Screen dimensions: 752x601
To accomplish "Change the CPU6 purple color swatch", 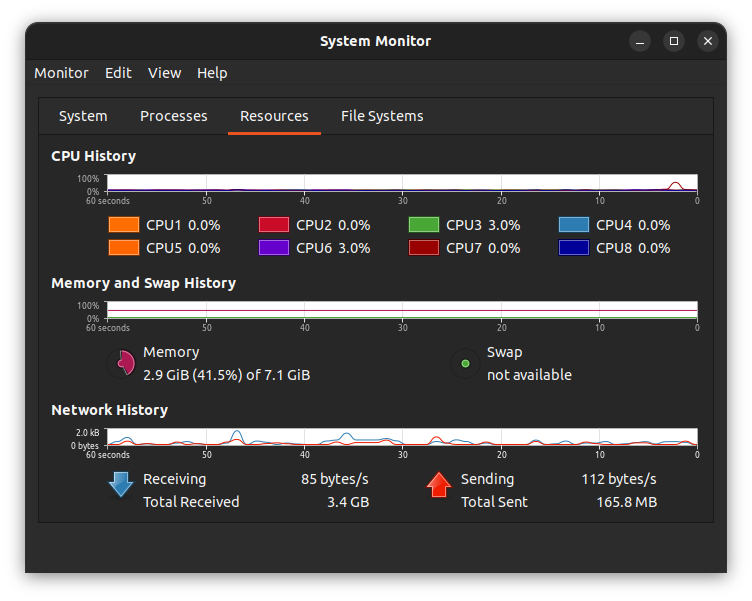I will pos(273,248).
